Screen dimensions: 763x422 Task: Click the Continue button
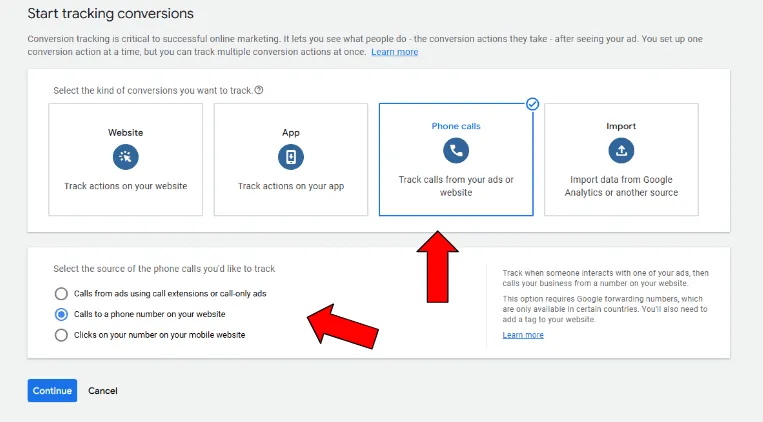pos(52,390)
